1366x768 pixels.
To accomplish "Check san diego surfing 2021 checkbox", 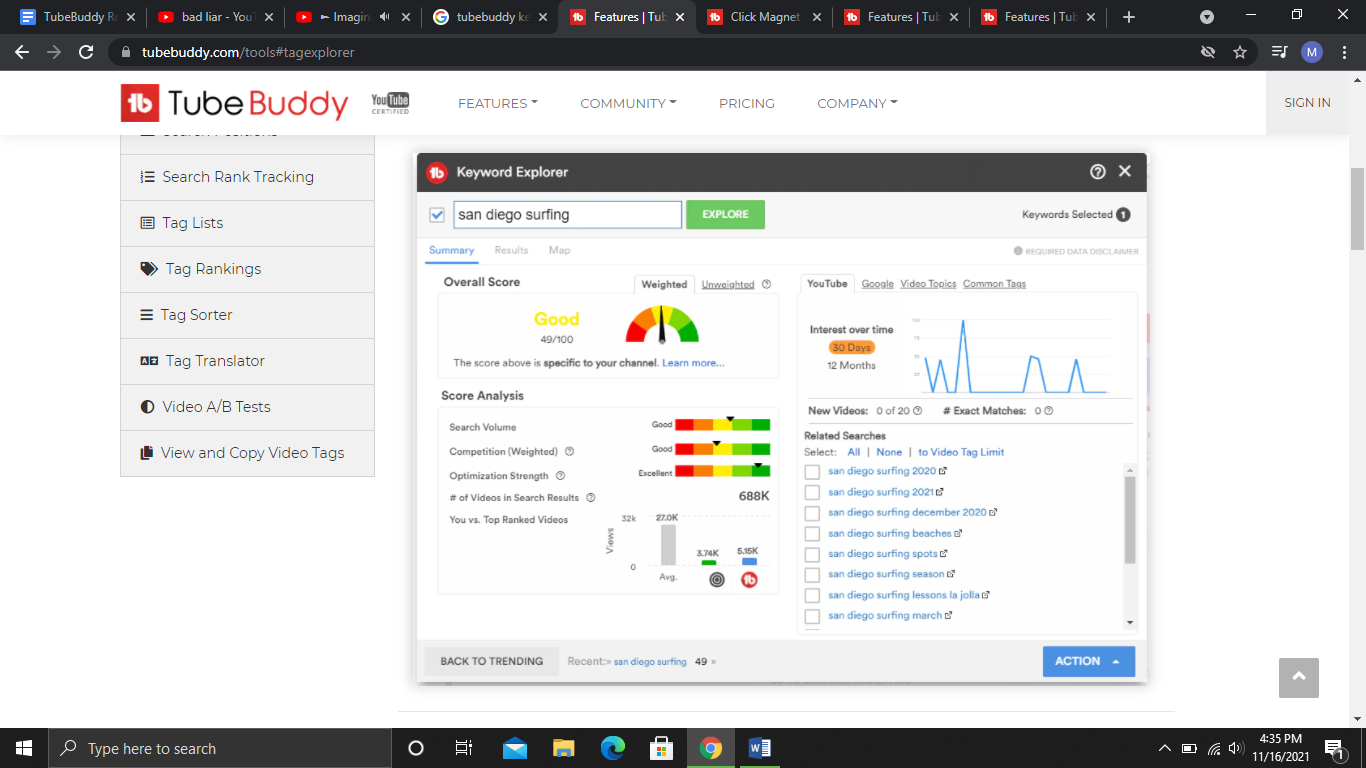I will (x=812, y=492).
